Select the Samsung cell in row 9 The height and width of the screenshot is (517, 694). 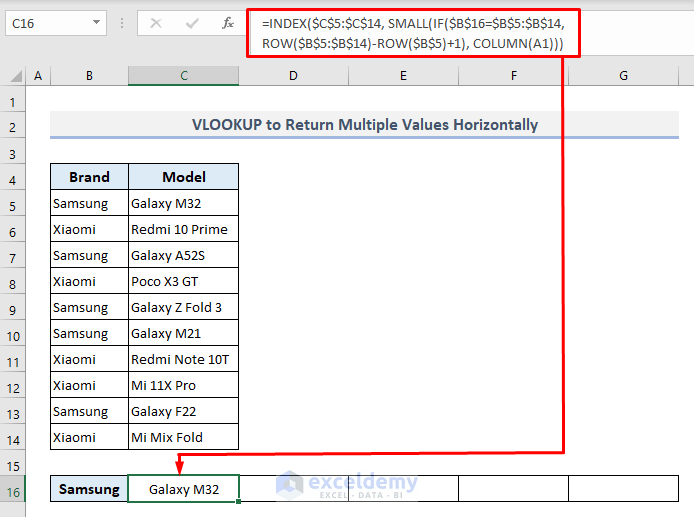(x=89, y=307)
